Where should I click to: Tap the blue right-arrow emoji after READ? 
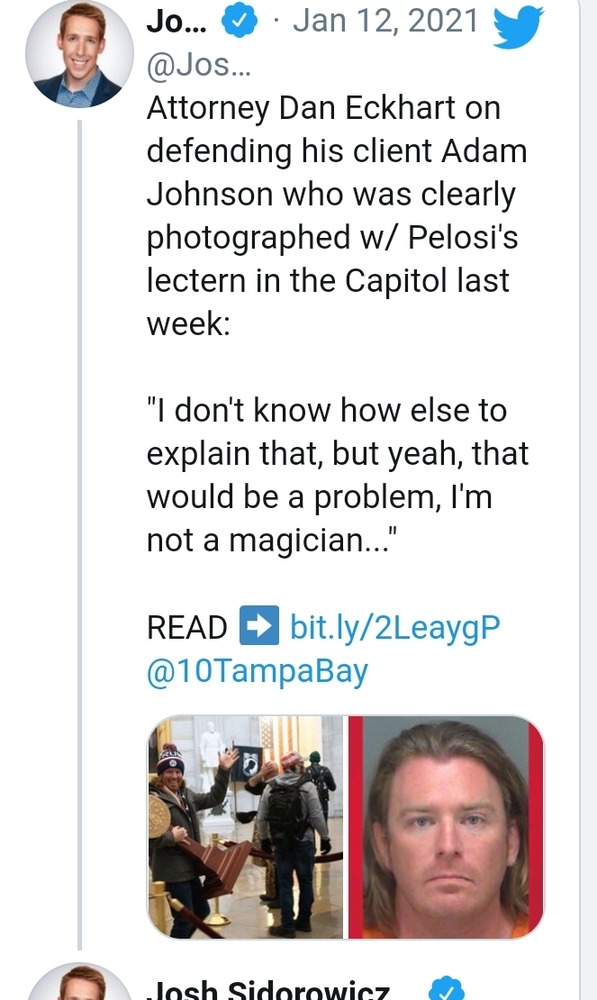click(258, 625)
